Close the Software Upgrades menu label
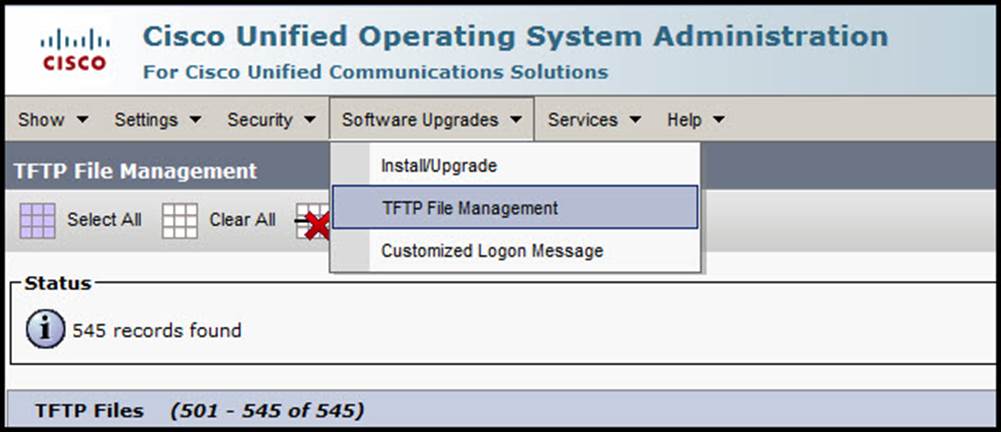1001x432 pixels. (420, 120)
